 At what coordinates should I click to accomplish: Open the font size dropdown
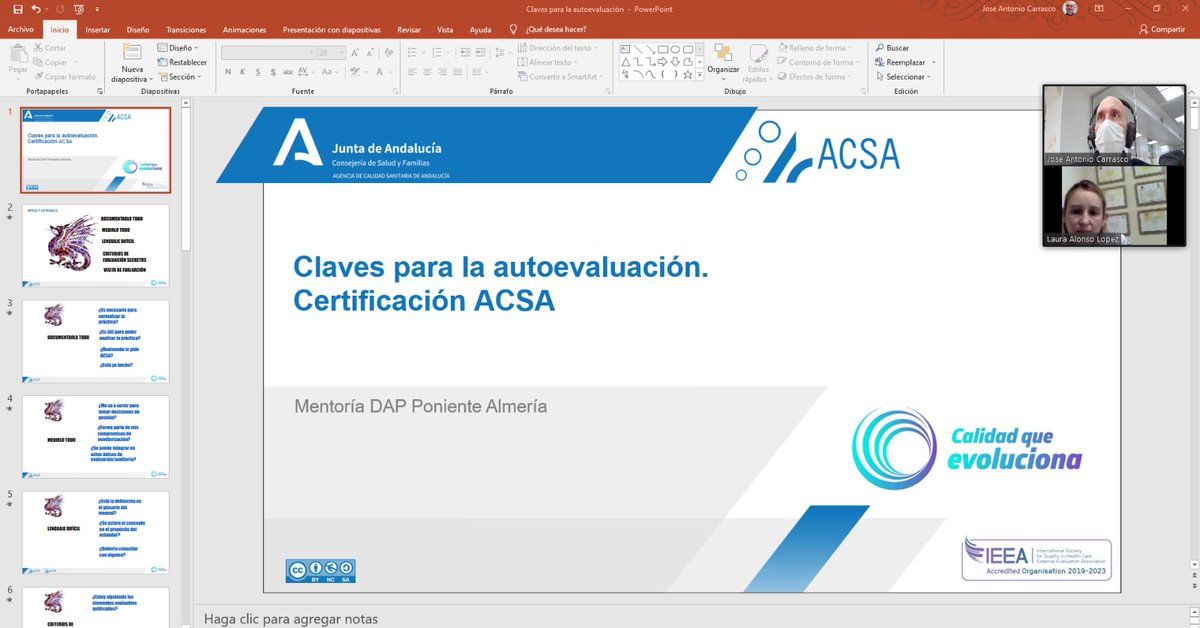[x=342, y=53]
